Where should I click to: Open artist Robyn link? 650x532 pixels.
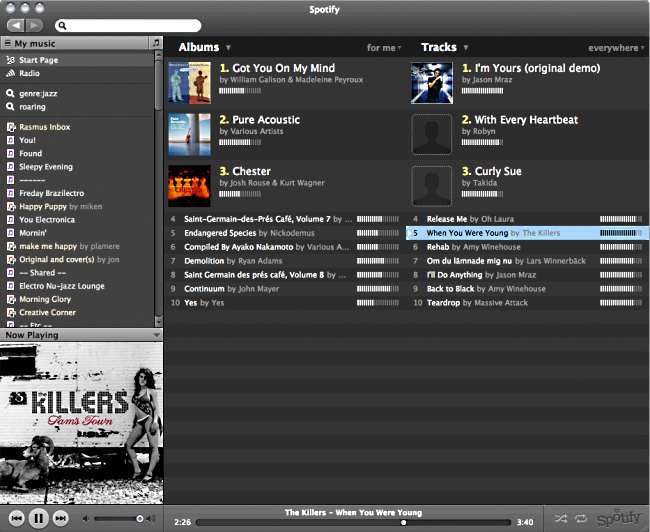coord(484,131)
